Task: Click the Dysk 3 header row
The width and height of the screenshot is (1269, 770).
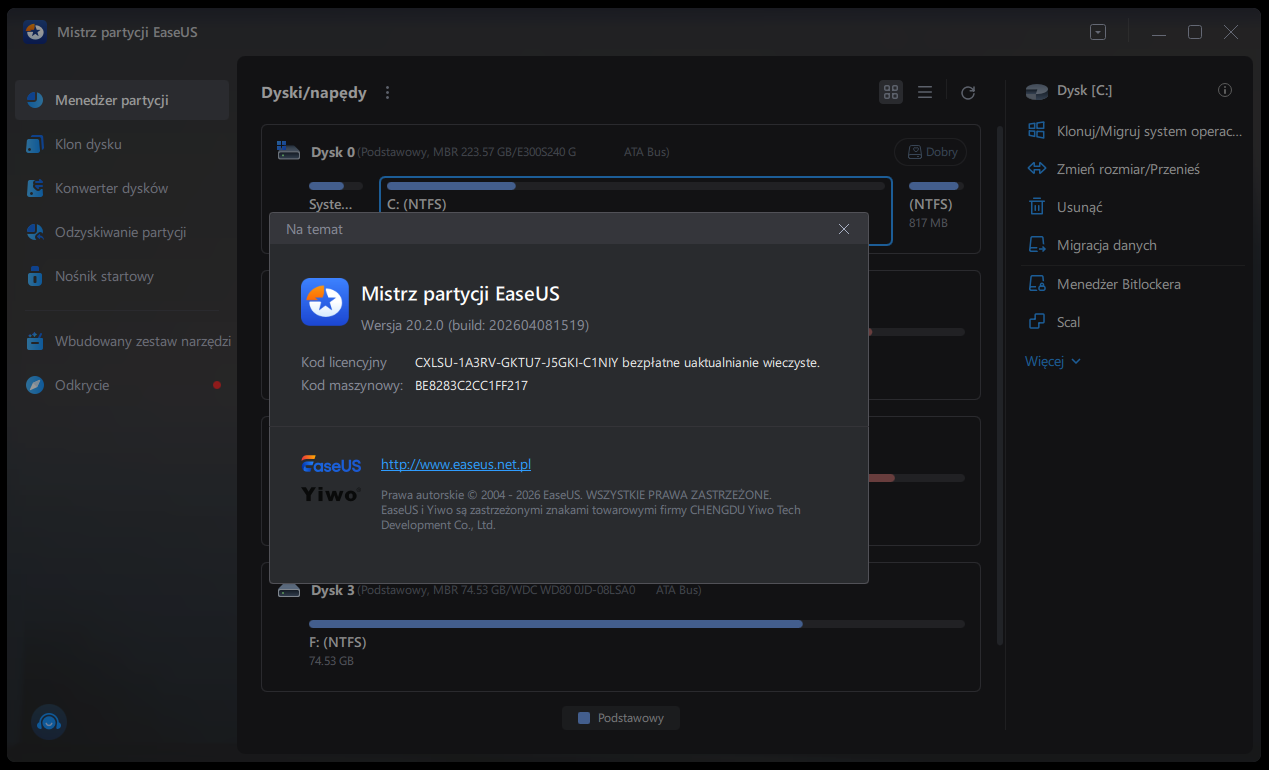Action: 489,590
